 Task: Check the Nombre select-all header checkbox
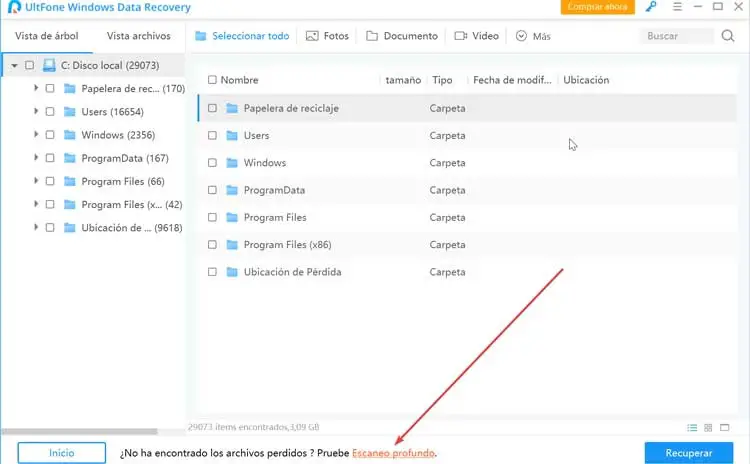[212, 79]
